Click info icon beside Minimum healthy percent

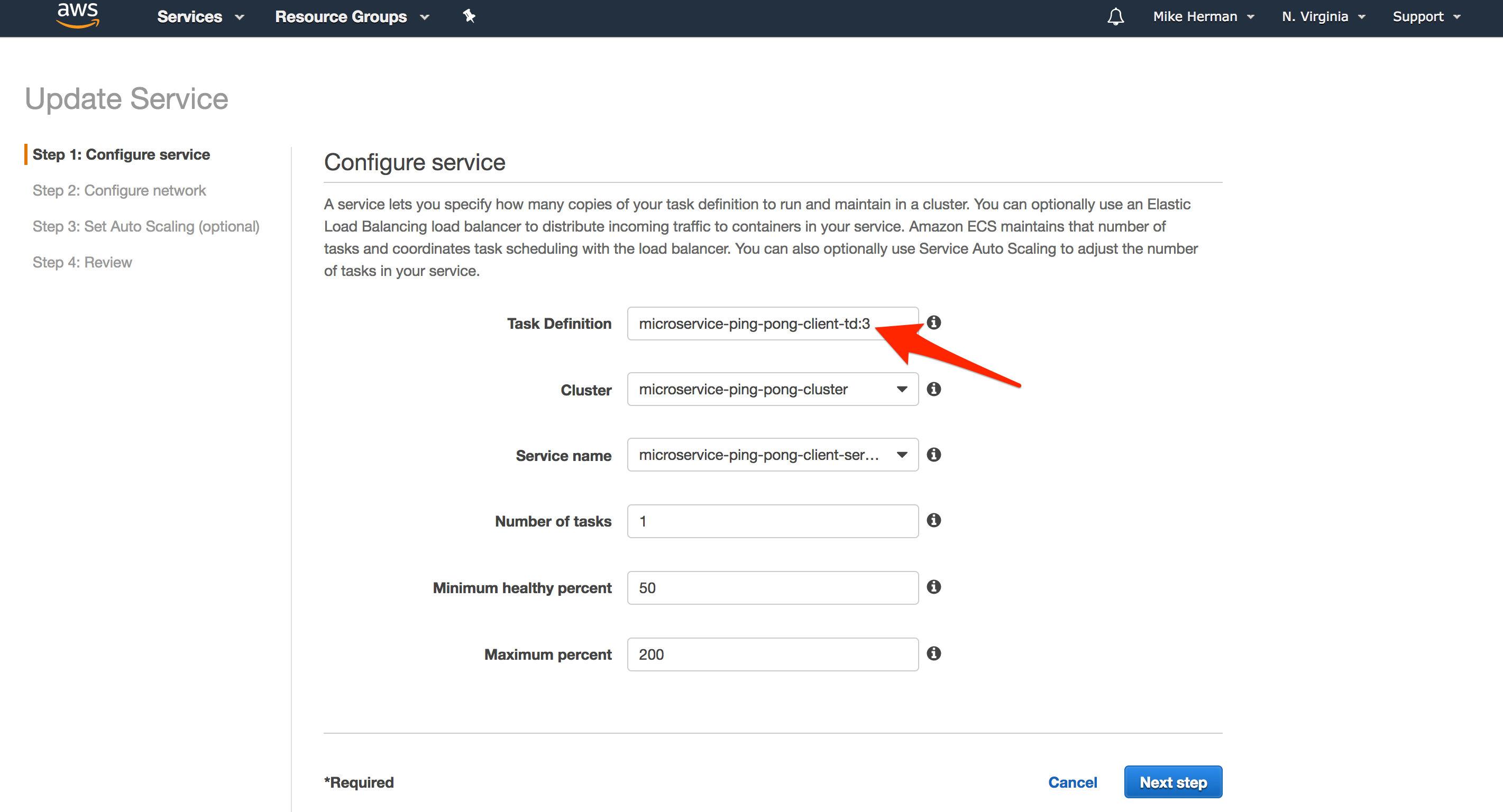(x=933, y=587)
